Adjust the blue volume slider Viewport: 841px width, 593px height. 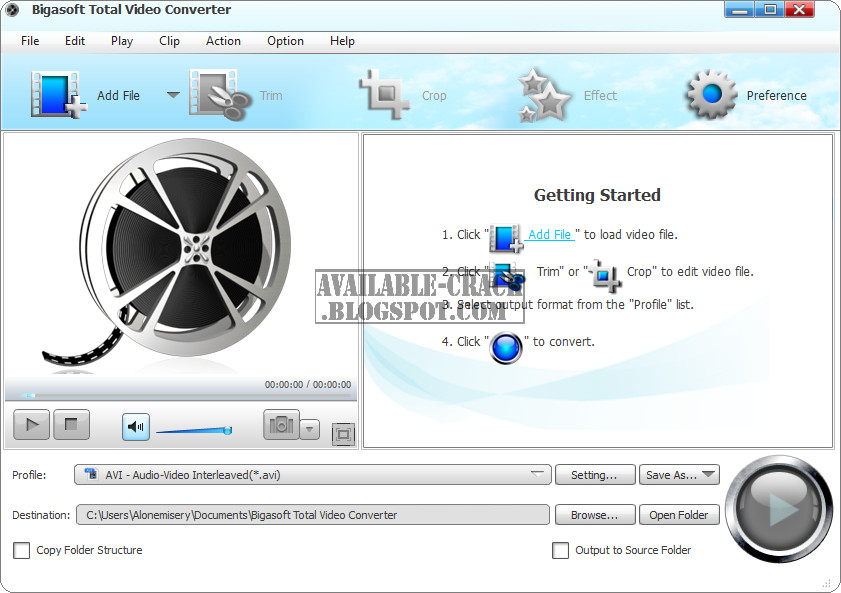coord(194,430)
